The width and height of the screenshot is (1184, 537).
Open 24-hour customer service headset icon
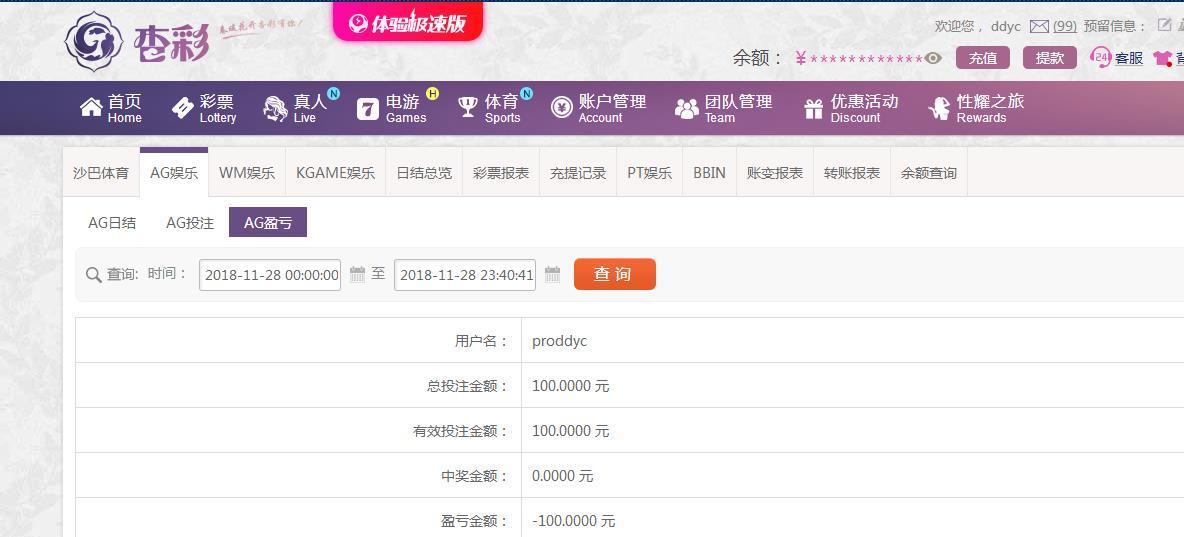pyautogui.click(x=1101, y=58)
